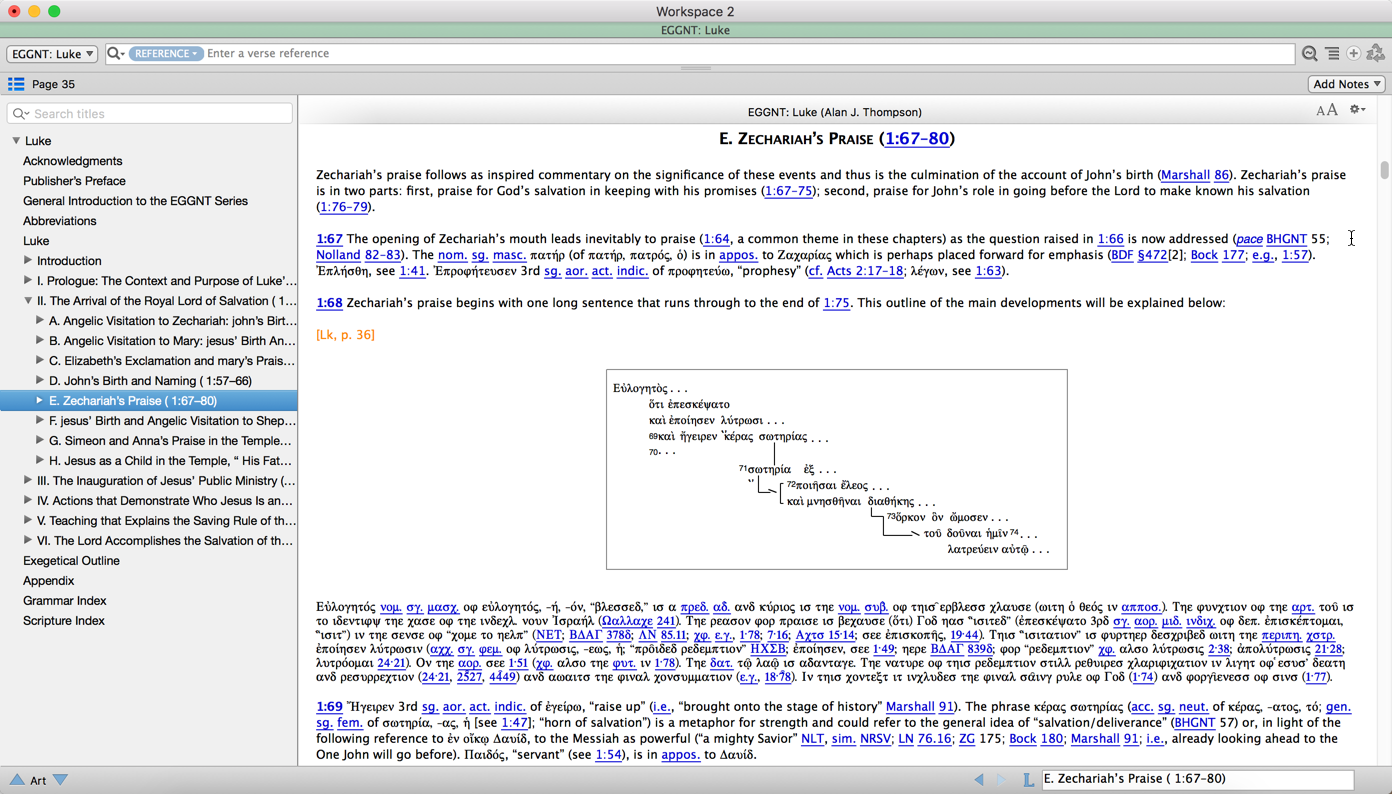The width and height of the screenshot is (1392, 794).
Task: Expand III. The Inauguration of Jesus' Public Ministry
Action: 28,481
